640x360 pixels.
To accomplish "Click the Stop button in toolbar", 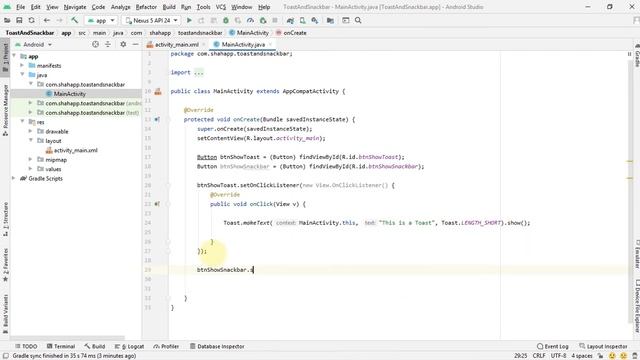I will click(x=275, y=20).
